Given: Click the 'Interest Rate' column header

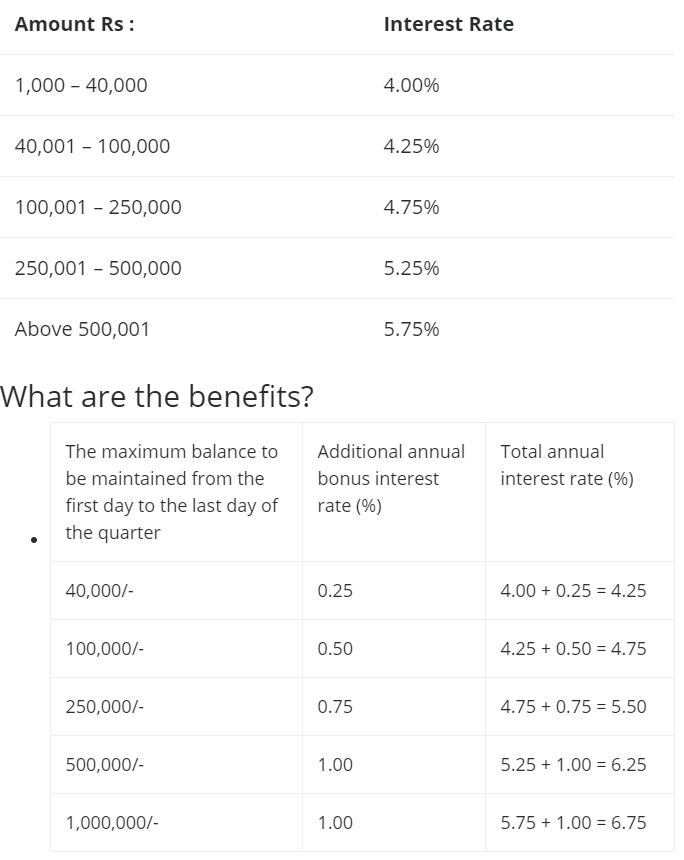Looking at the screenshot, I should tap(449, 24).
